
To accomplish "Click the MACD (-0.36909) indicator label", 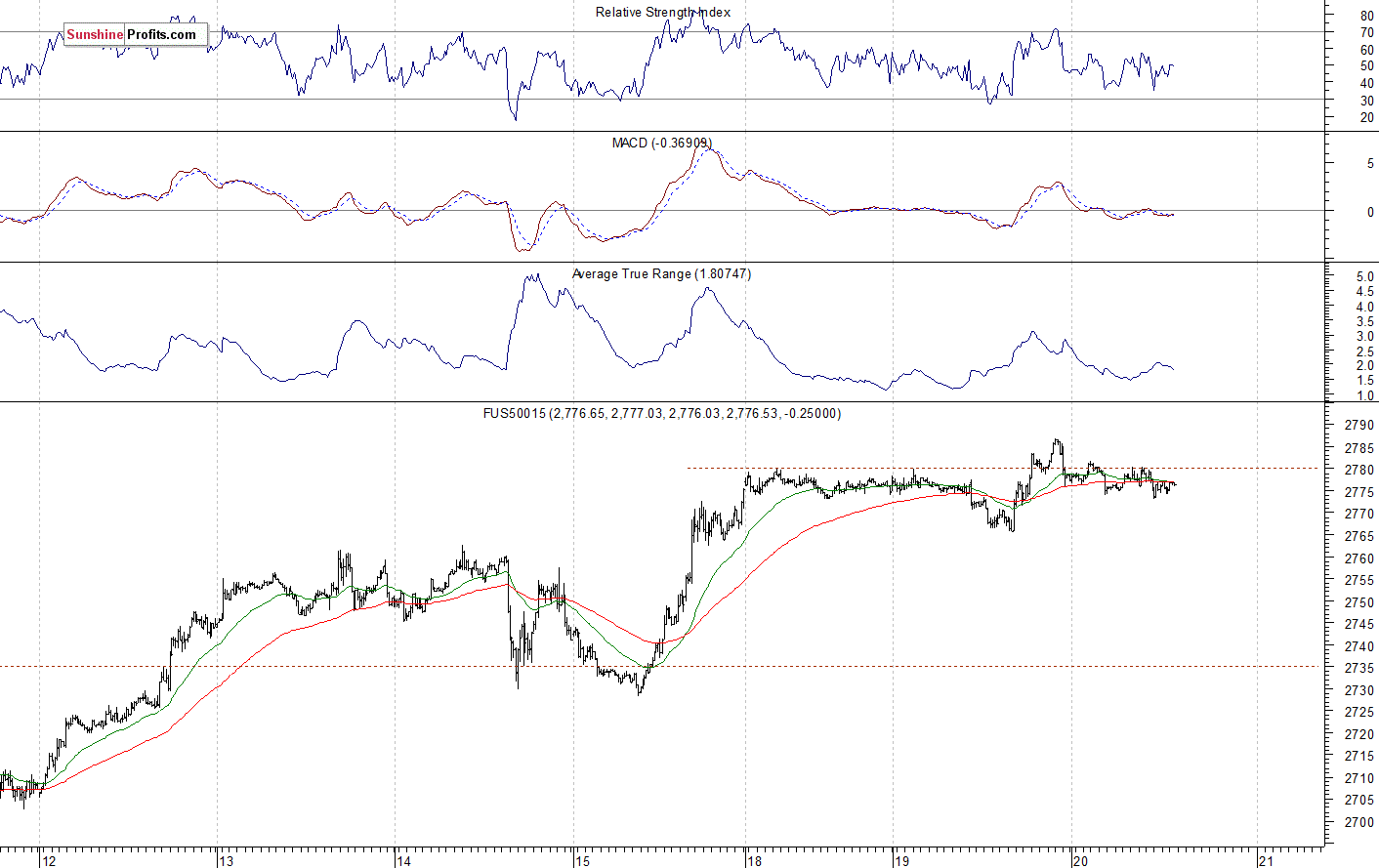I will point(662,143).
